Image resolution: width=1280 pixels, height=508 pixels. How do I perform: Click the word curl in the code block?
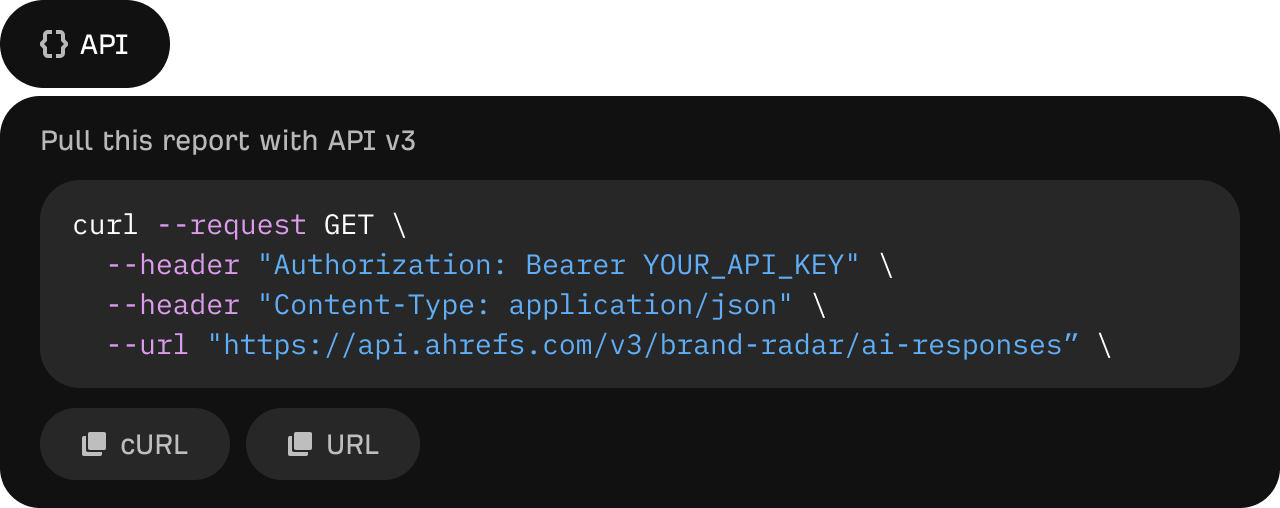coord(105,225)
